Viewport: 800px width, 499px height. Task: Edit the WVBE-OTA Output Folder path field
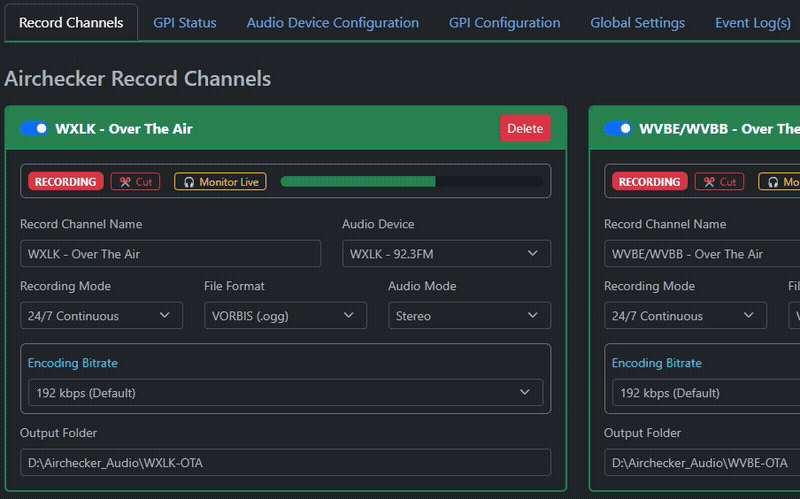click(702, 462)
